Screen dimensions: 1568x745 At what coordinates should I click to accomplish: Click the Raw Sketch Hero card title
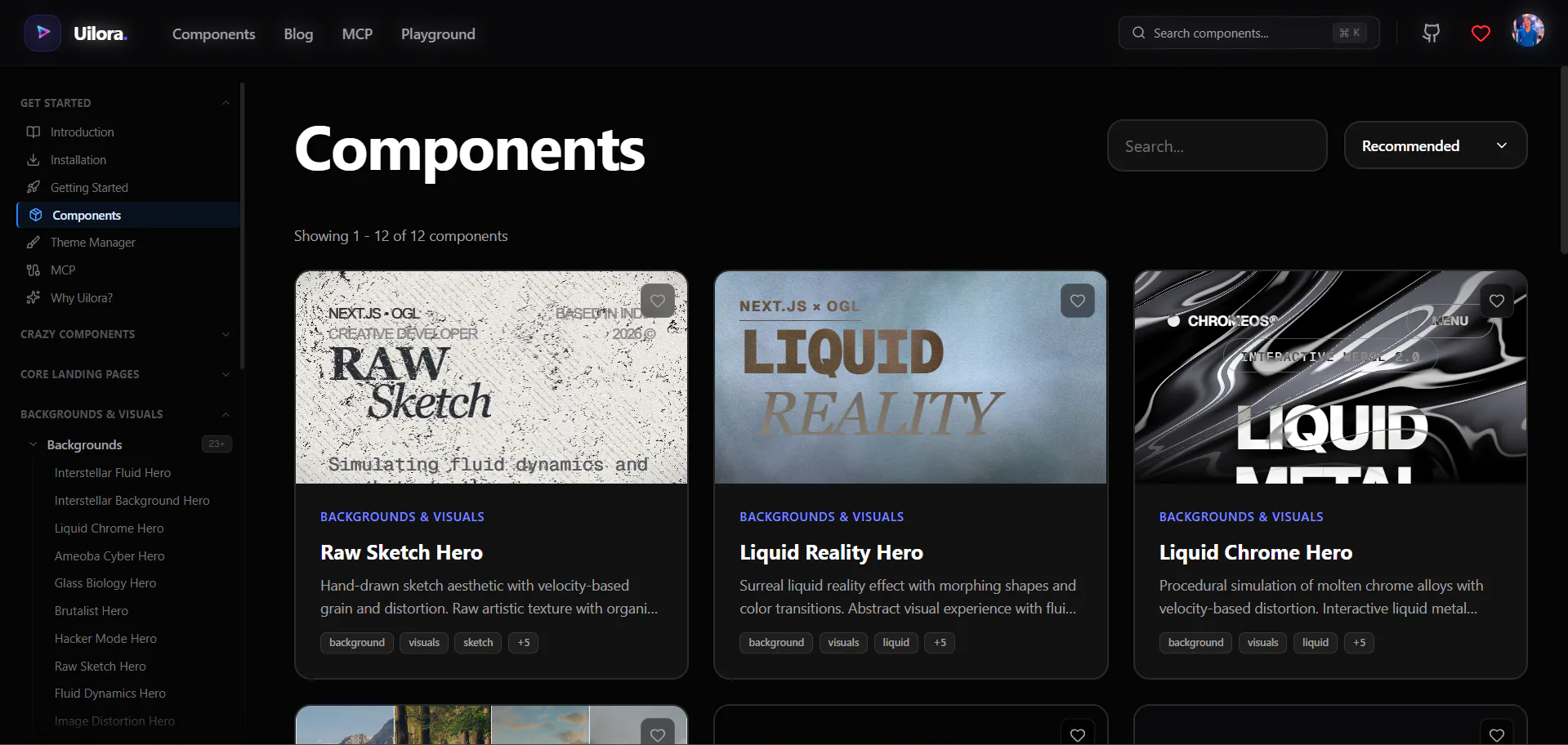pyautogui.click(x=401, y=552)
